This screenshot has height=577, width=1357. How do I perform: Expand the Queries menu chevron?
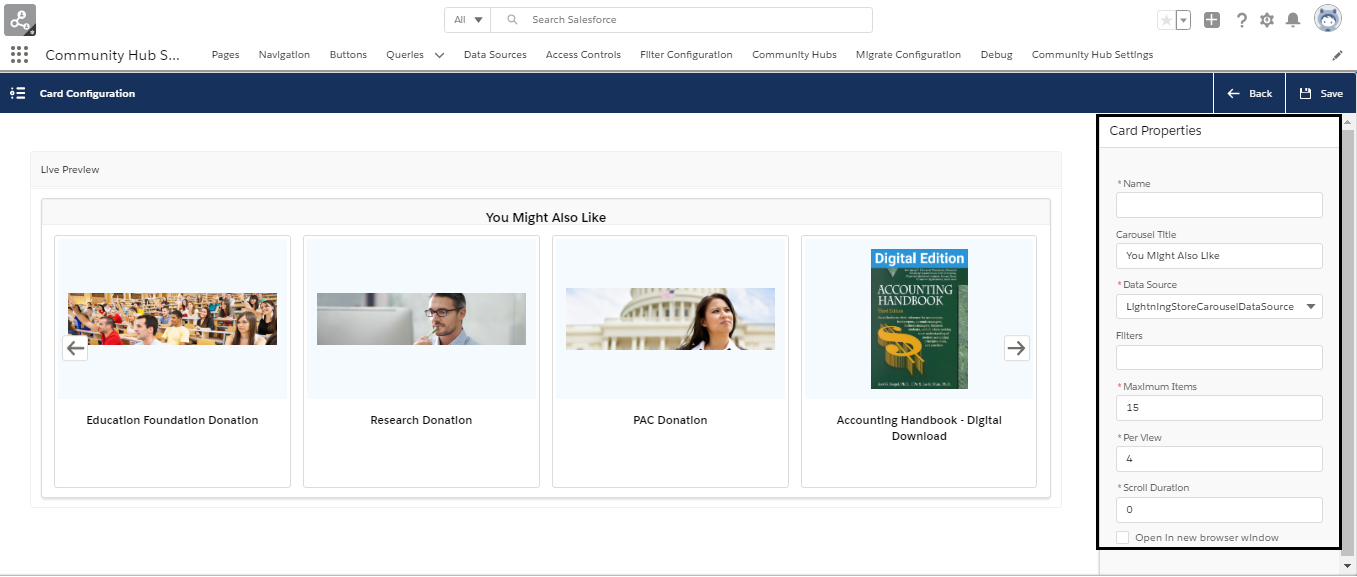click(x=439, y=55)
